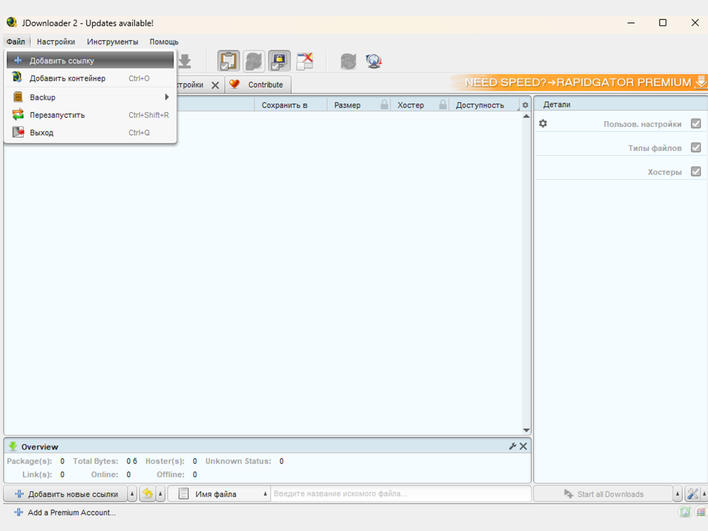708x531 pixels.
Task: Click the scrollbar down arrow of link table
Action: [526, 430]
